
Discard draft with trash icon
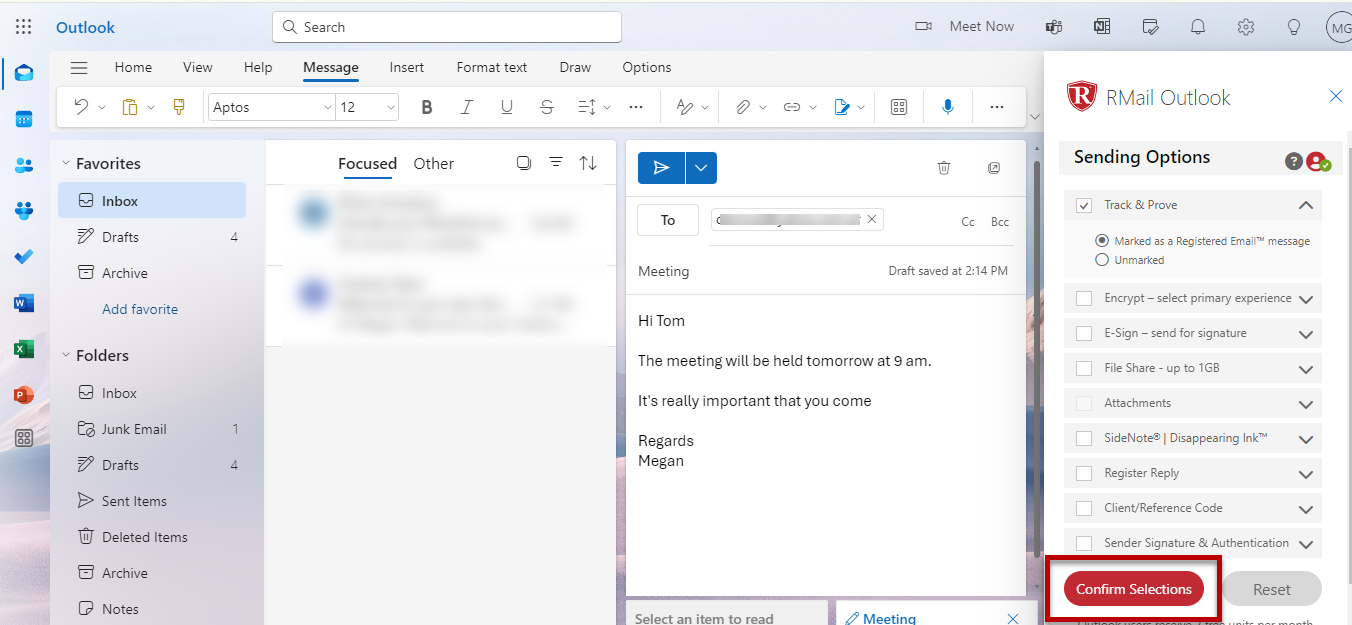coord(943,168)
